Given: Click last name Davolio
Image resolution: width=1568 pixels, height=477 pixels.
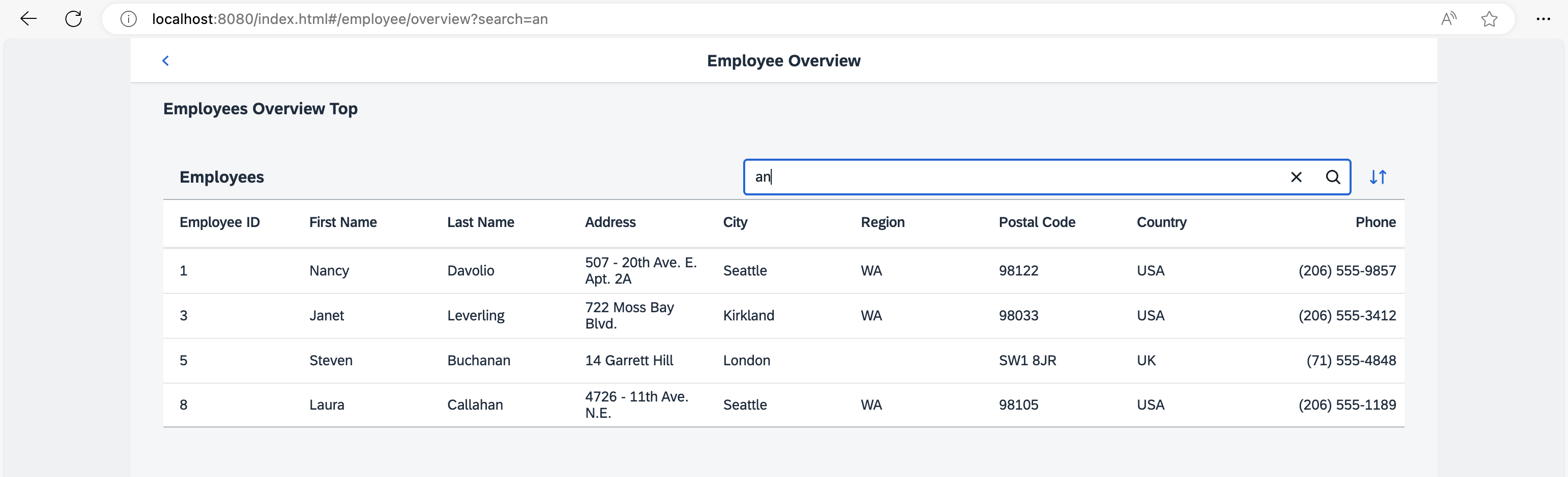Looking at the screenshot, I should [x=471, y=271].
